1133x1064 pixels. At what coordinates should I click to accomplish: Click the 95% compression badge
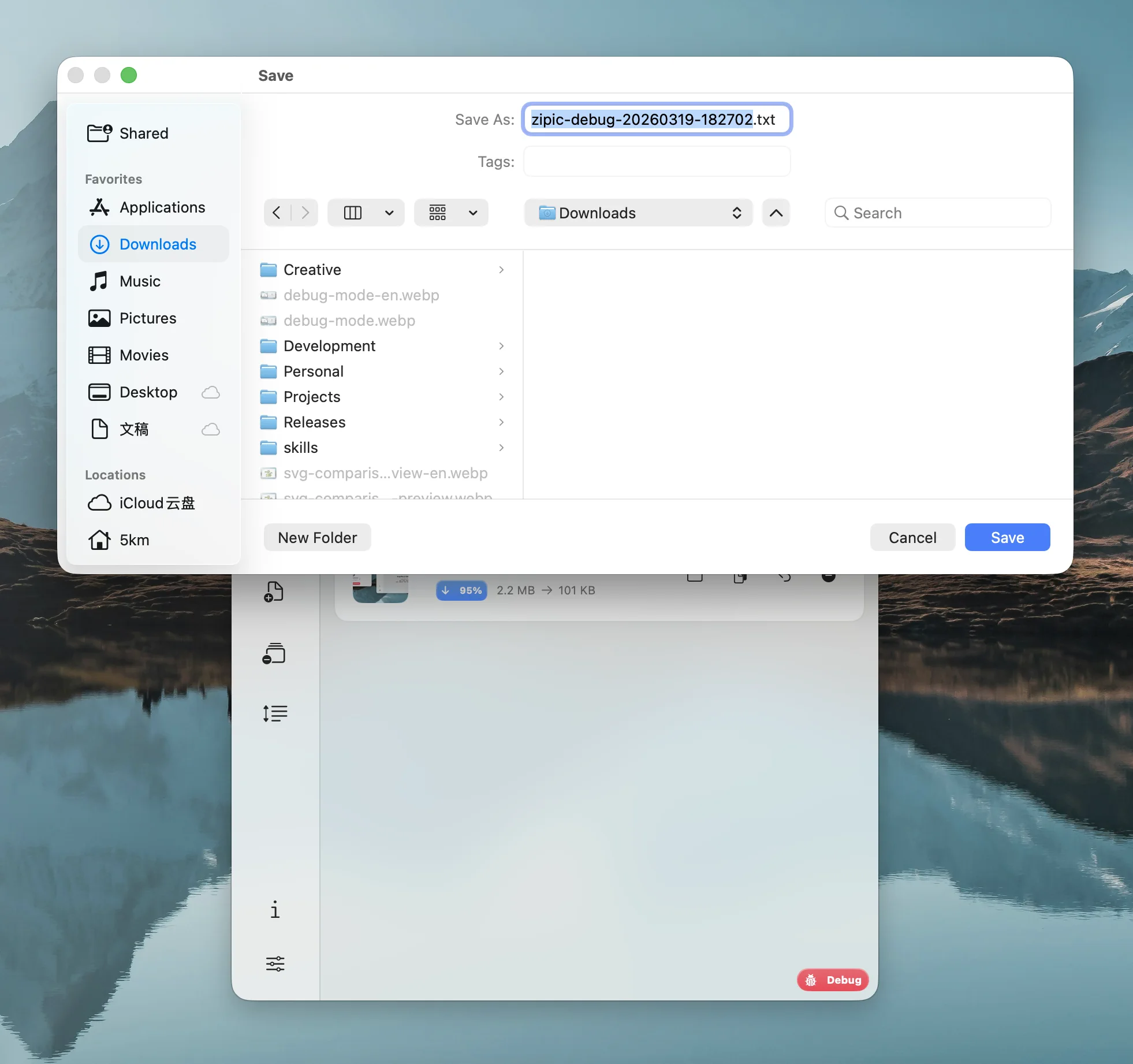tap(461, 590)
